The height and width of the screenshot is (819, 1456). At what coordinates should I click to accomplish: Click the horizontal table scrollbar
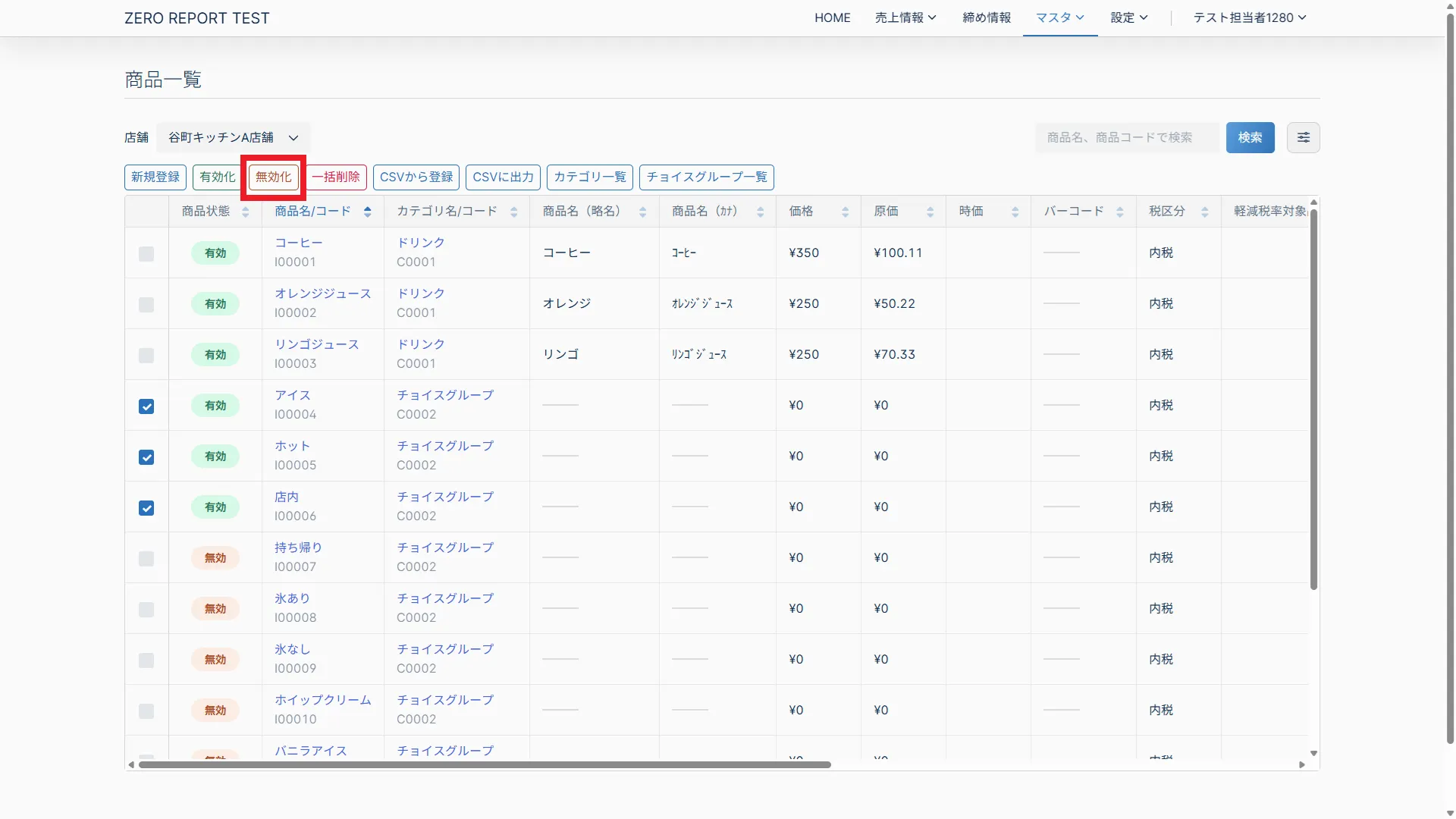(x=485, y=764)
